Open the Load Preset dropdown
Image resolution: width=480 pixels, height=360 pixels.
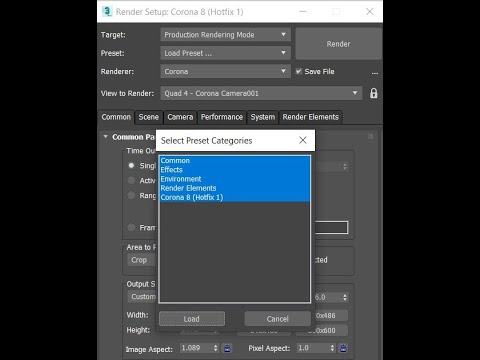point(225,53)
